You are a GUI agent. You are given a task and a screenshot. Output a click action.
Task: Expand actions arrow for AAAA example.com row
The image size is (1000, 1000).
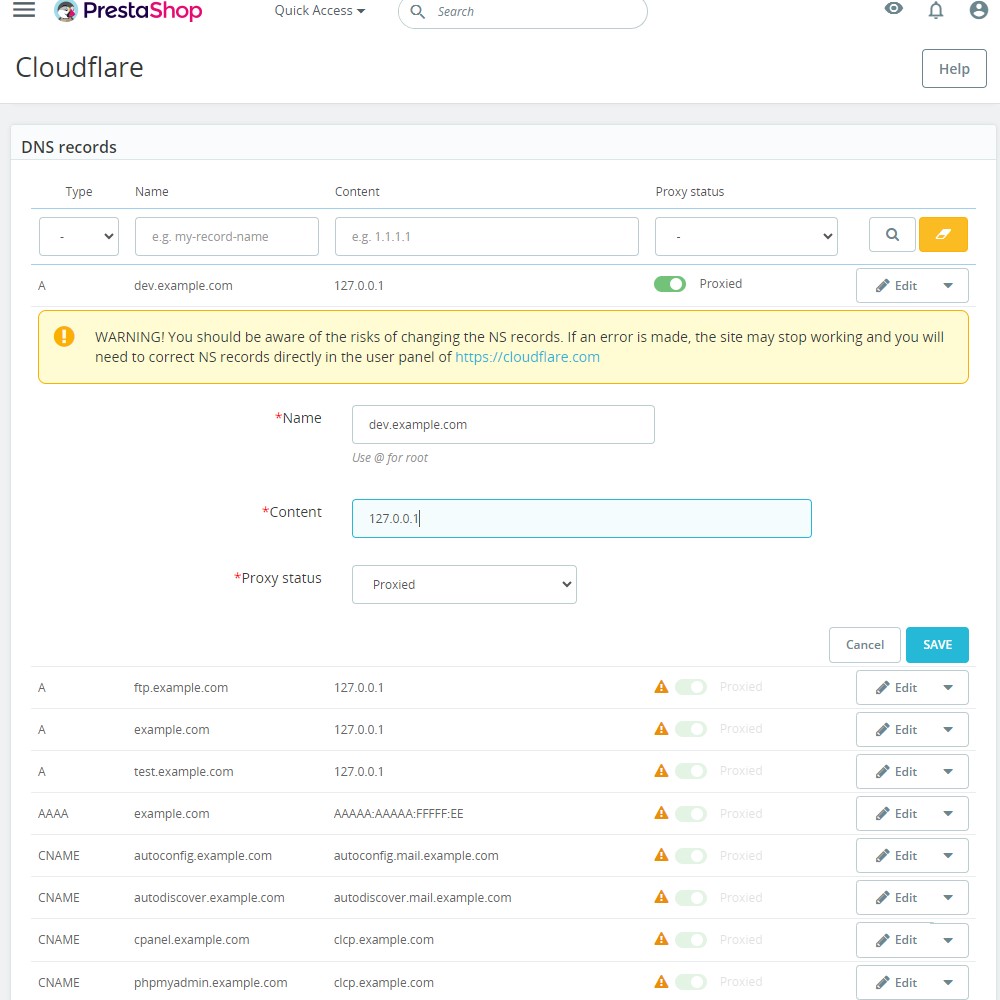click(x=948, y=814)
